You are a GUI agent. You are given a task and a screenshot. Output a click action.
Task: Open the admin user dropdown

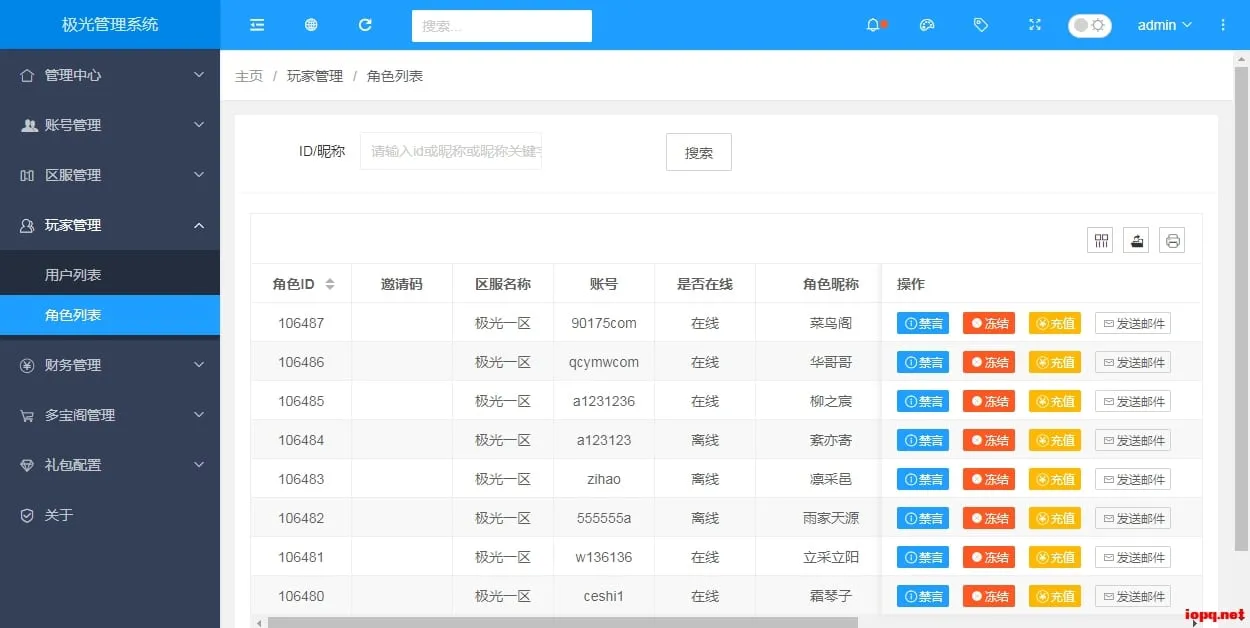click(x=1164, y=25)
